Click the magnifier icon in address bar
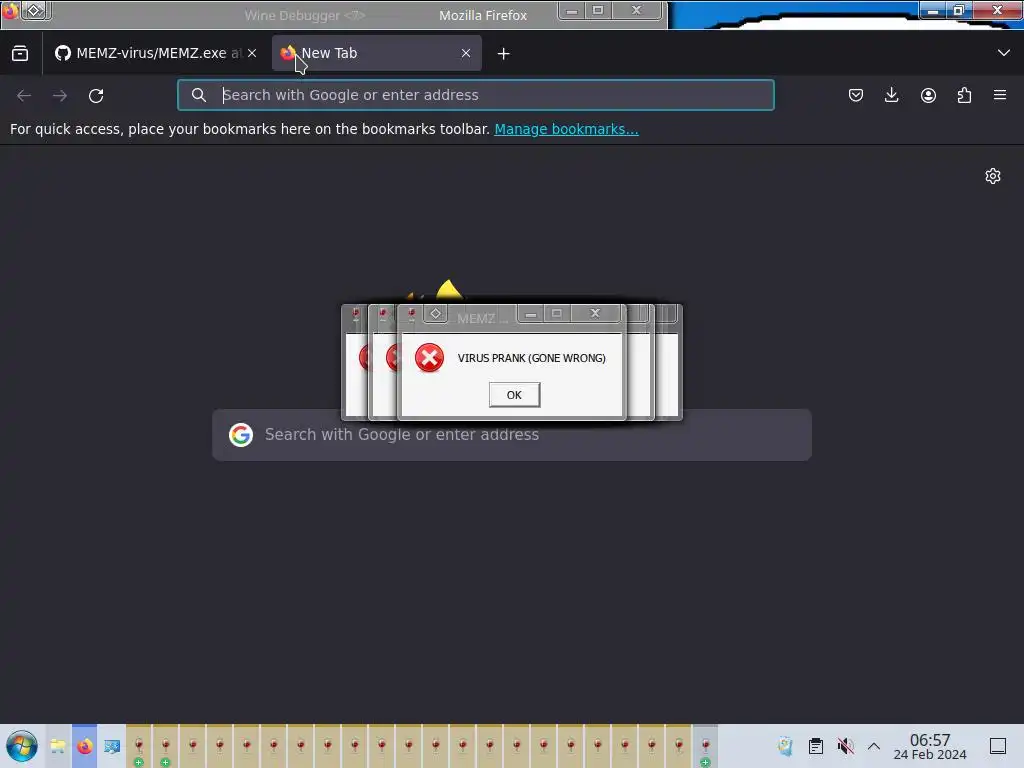 click(199, 95)
